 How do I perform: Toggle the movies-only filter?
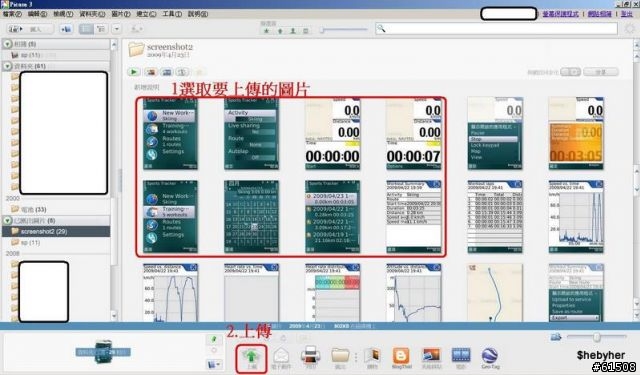[x=305, y=31]
